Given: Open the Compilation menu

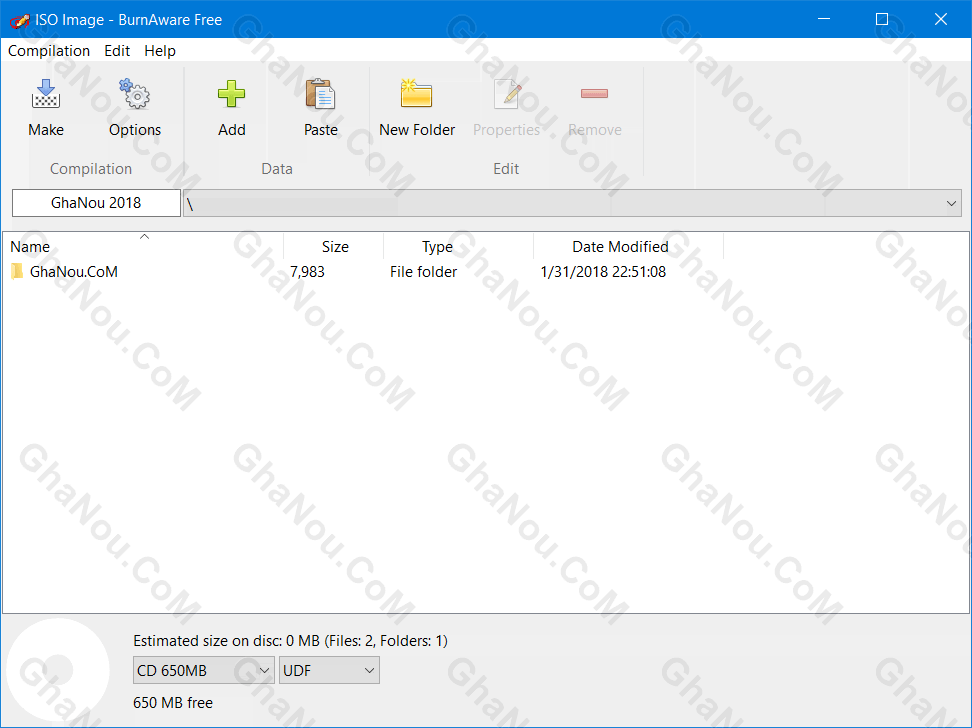Looking at the screenshot, I should tap(49, 51).
